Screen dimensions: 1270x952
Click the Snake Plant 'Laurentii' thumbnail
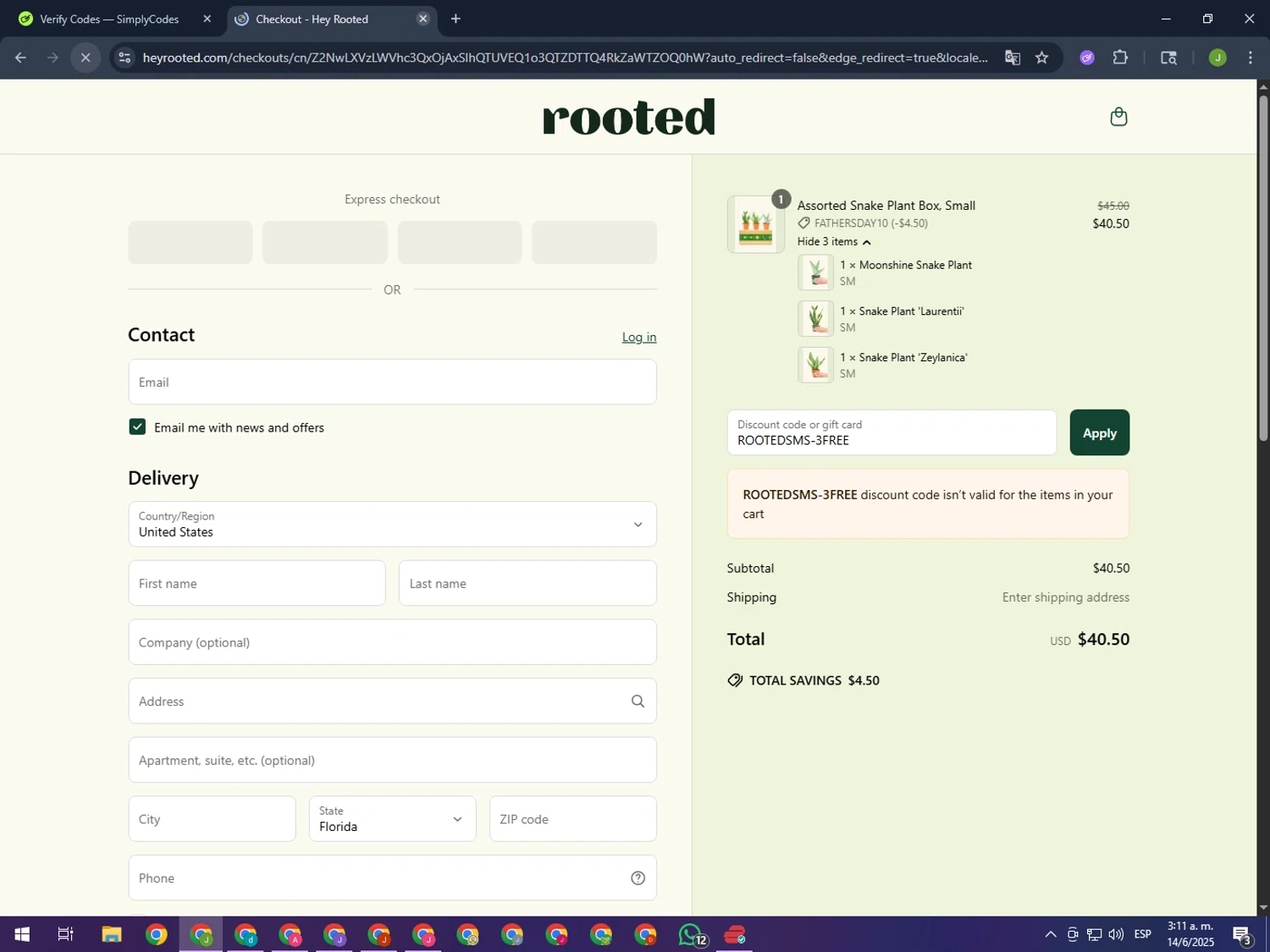click(815, 319)
